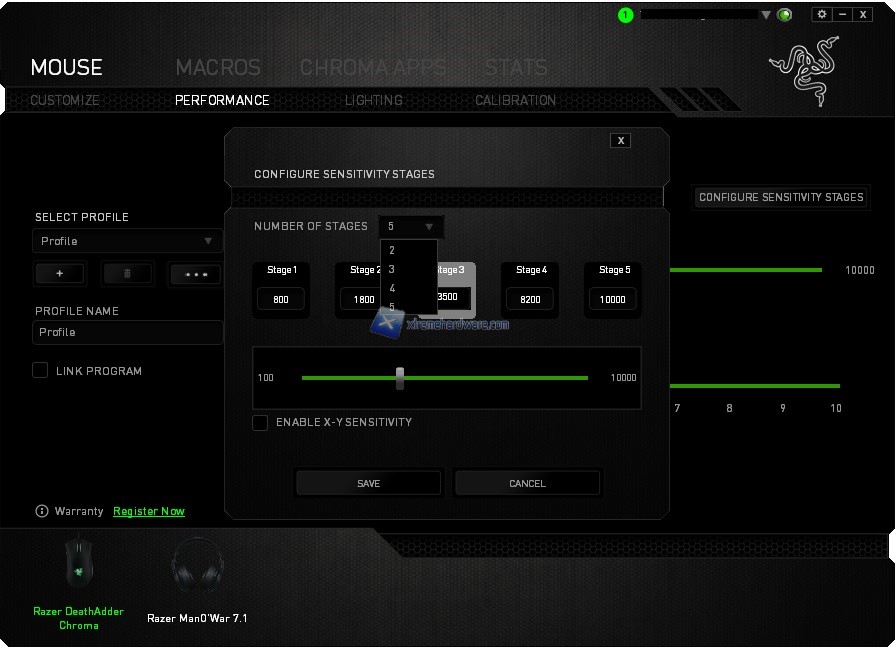Click the green notification badge
Viewport: 896px width, 647px height.
click(x=626, y=15)
